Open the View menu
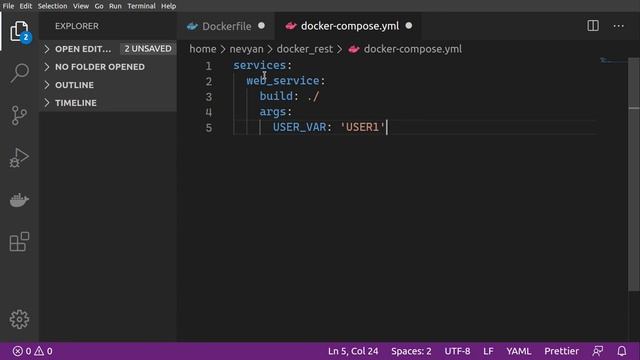The height and width of the screenshot is (360, 640). tap(81, 6)
